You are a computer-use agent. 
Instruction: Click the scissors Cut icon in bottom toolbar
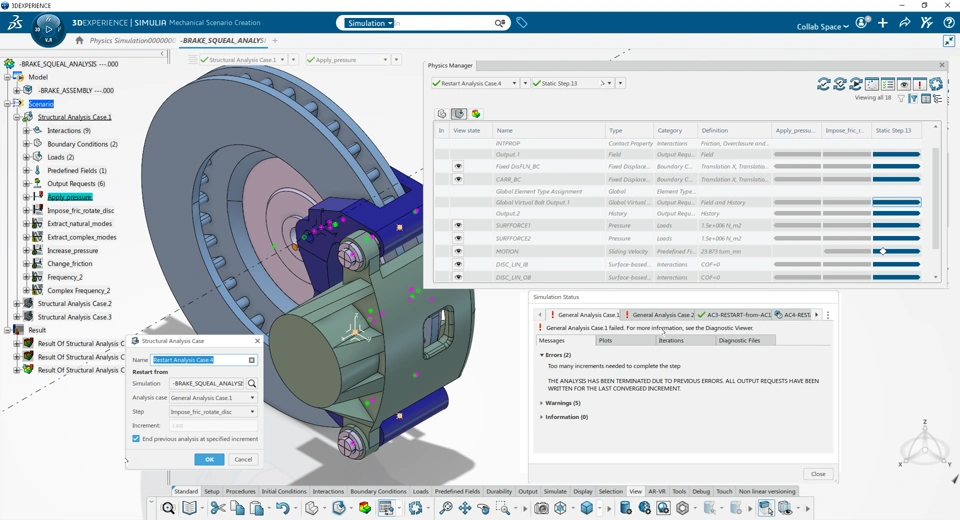[218, 508]
